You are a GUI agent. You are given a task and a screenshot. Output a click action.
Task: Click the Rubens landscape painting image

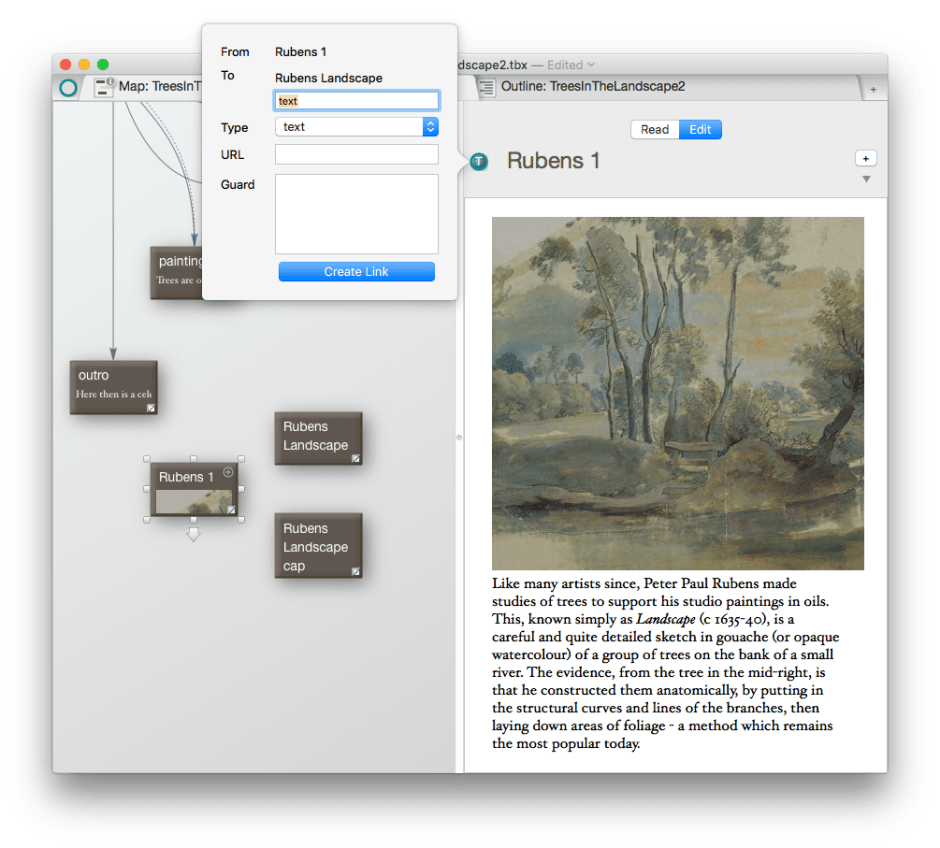pyautogui.click(x=677, y=393)
